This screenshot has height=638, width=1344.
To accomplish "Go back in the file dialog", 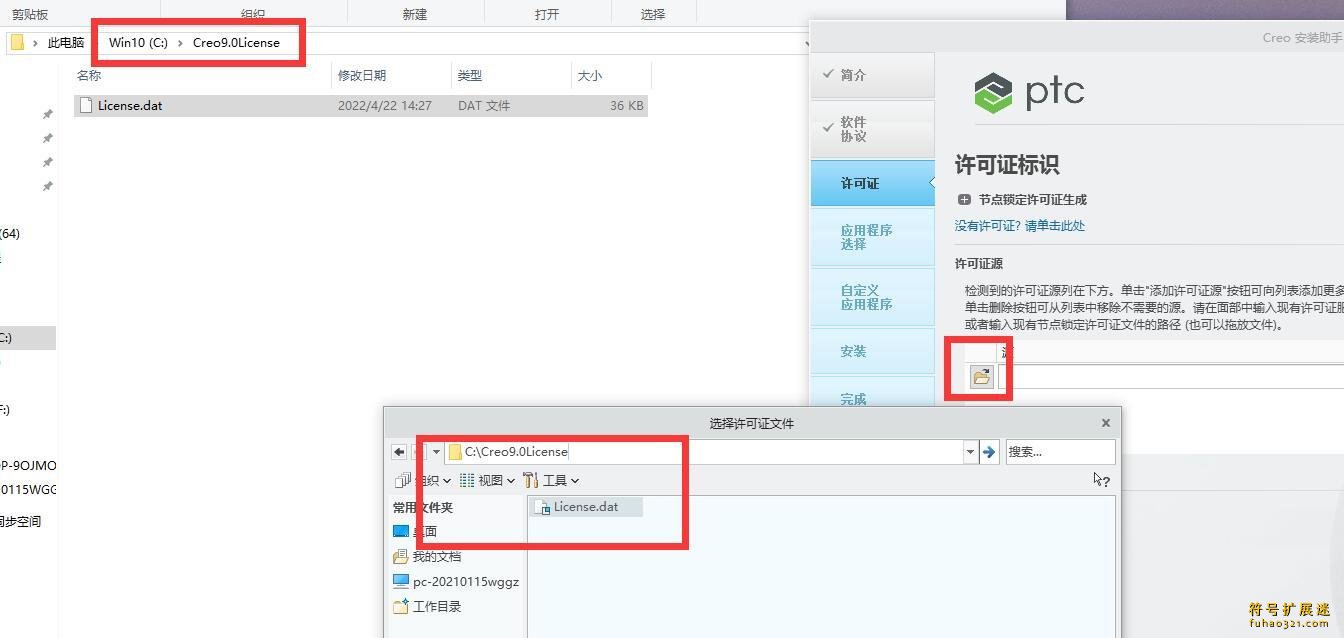I will 399,452.
